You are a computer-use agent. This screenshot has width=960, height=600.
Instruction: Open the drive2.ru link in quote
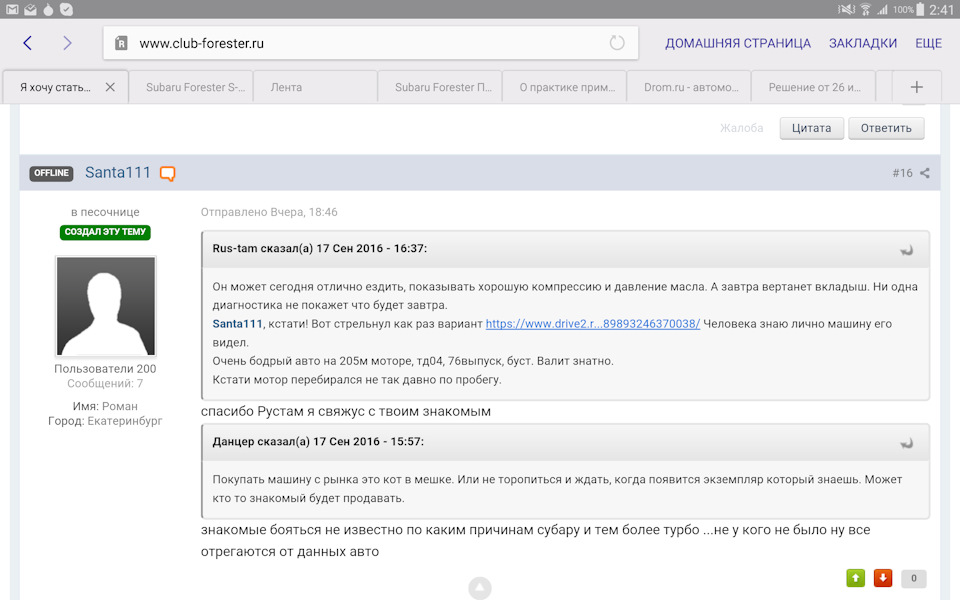coord(592,324)
